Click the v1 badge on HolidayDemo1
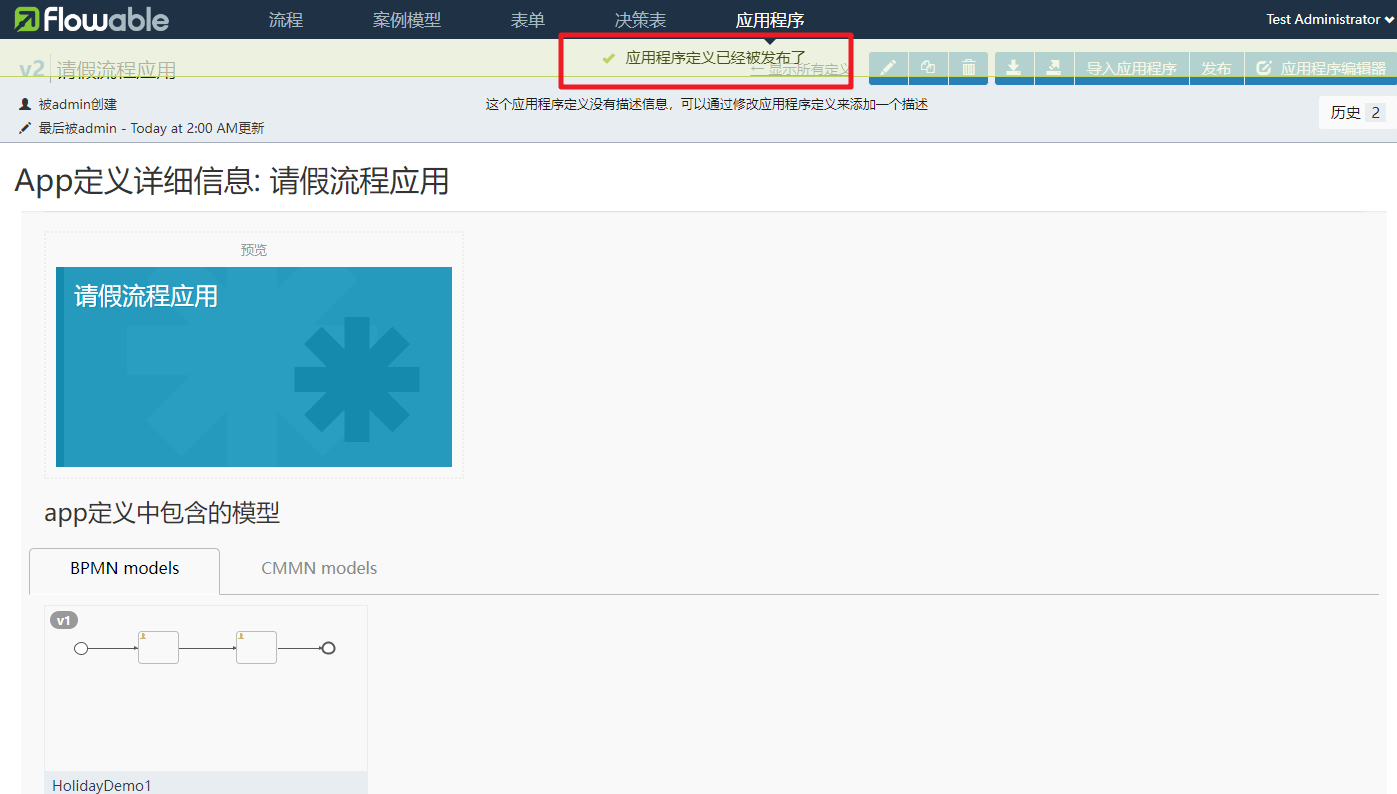The width and height of the screenshot is (1397, 794). [64, 620]
